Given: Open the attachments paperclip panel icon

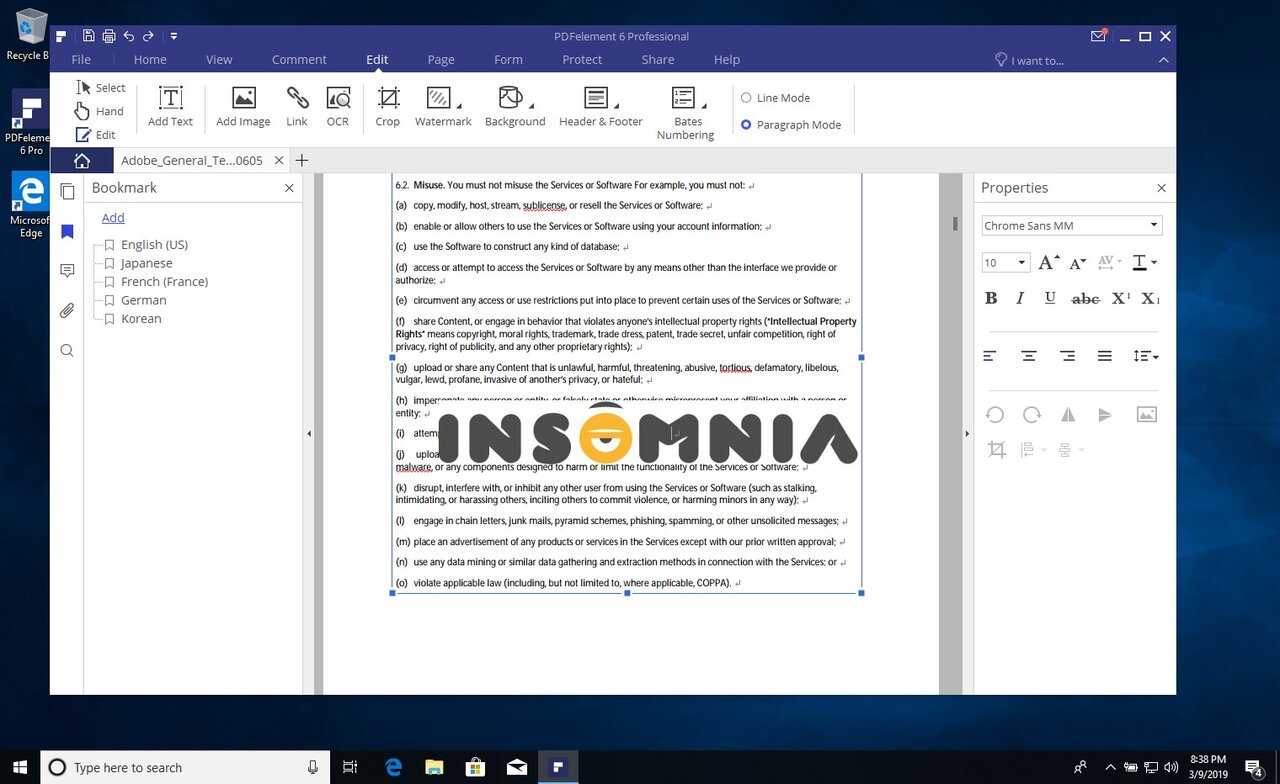Looking at the screenshot, I should tap(67, 311).
